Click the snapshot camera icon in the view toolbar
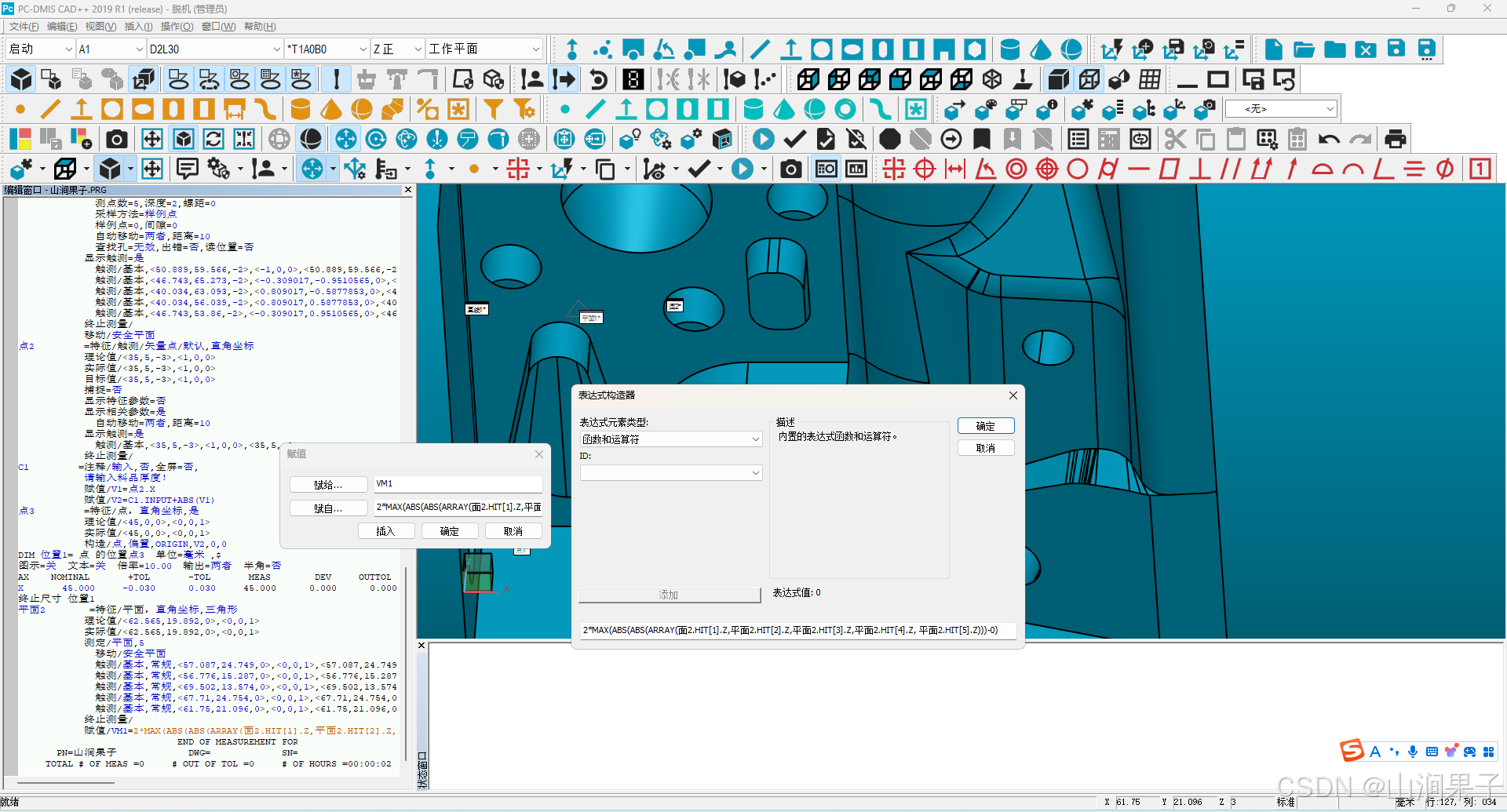Image resolution: width=1507 pixels, height=812 pixels. (116, 140)
